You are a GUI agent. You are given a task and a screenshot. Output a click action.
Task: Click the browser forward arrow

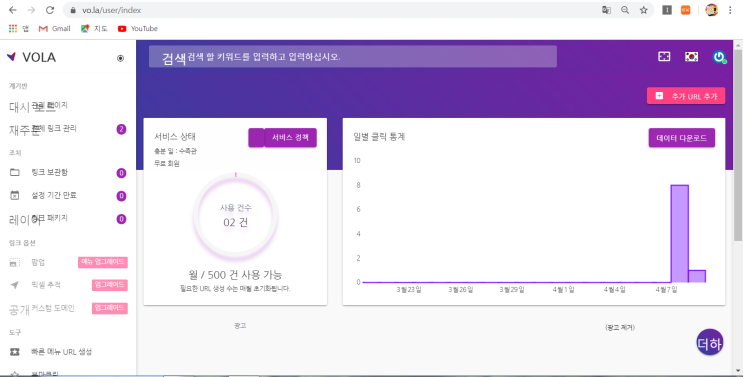[31, 10]
